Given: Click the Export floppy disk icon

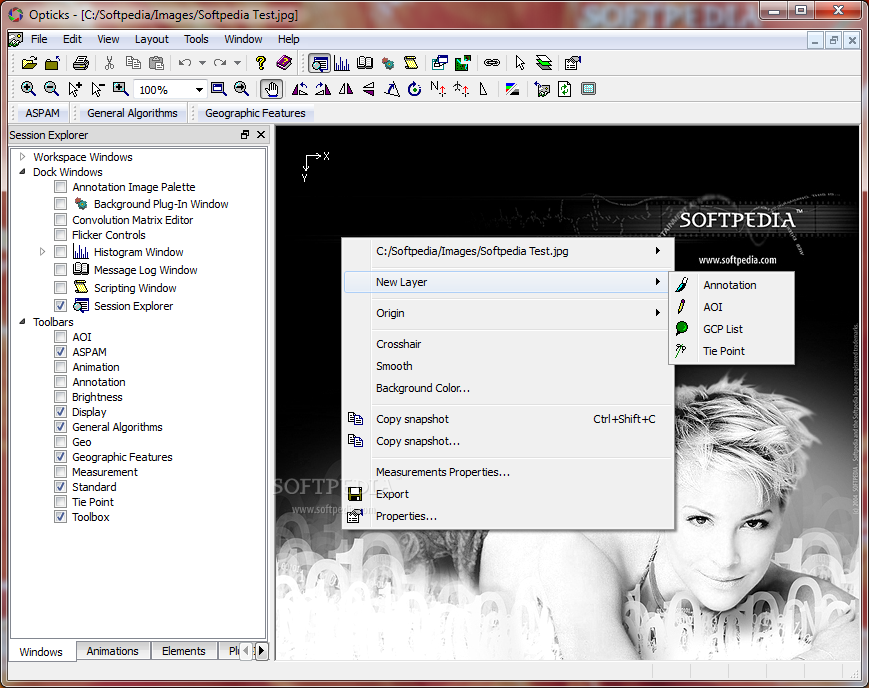Looking at the screenshot, I should pyautogui.click(x=355, y=494).
